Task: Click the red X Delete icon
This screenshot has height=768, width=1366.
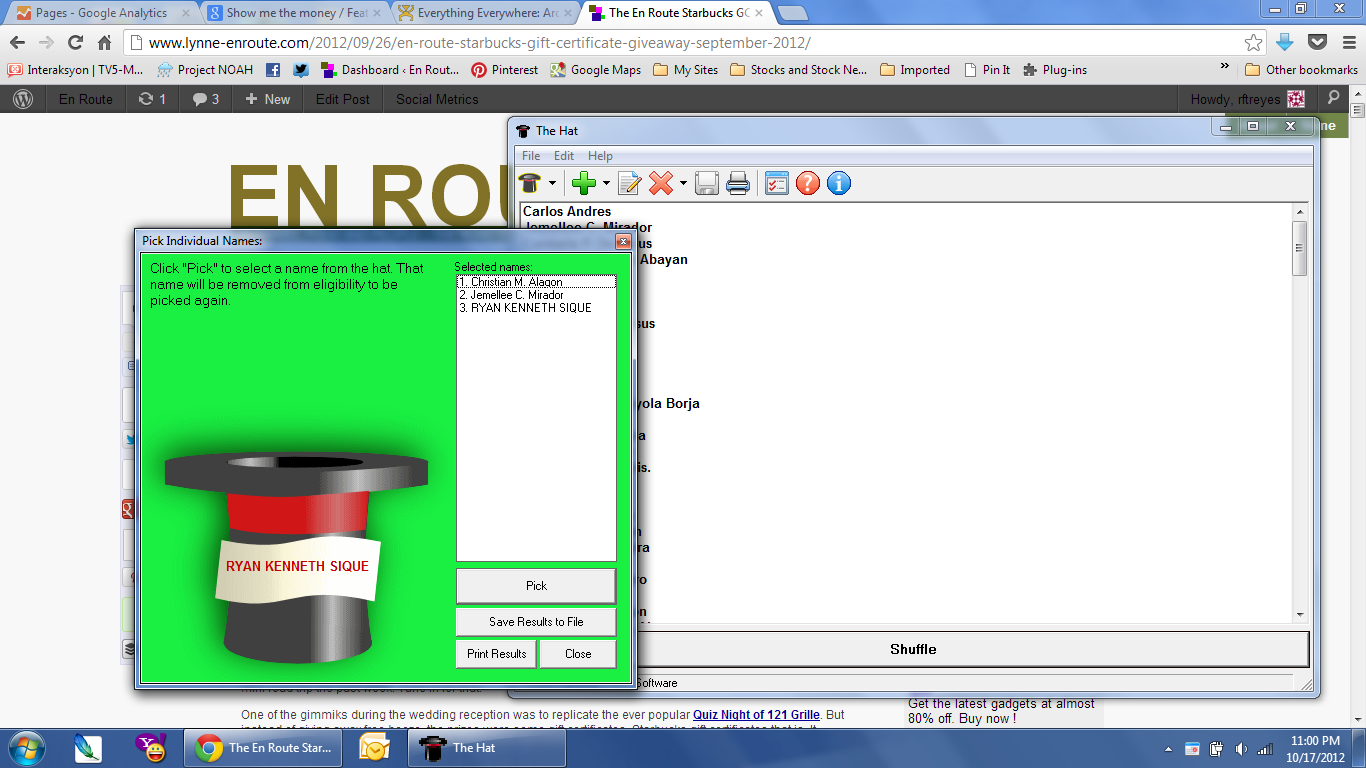Action: pyautogui.click(x=661, y=183)
